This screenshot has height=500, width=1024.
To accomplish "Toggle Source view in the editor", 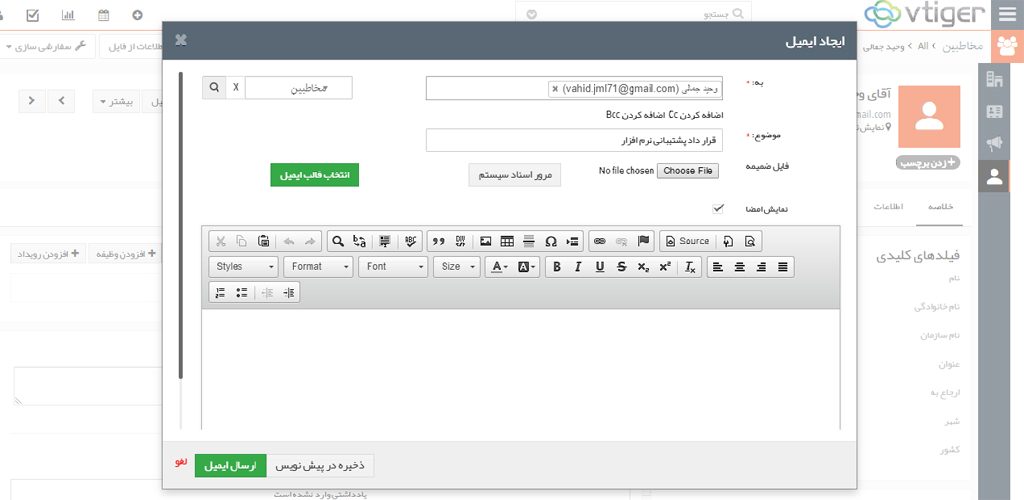I will 686,241.
